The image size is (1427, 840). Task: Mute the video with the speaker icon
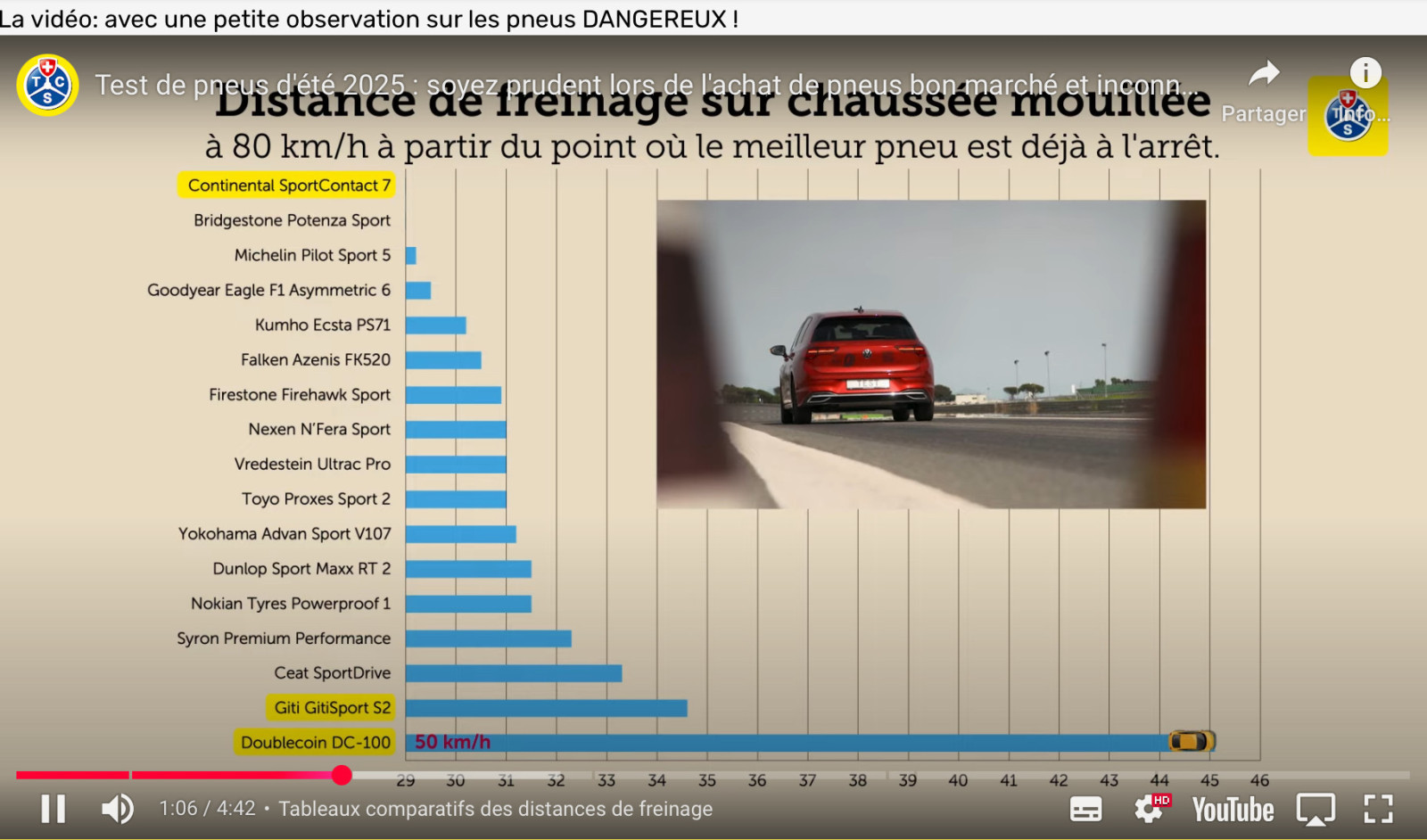click(118, 809)
